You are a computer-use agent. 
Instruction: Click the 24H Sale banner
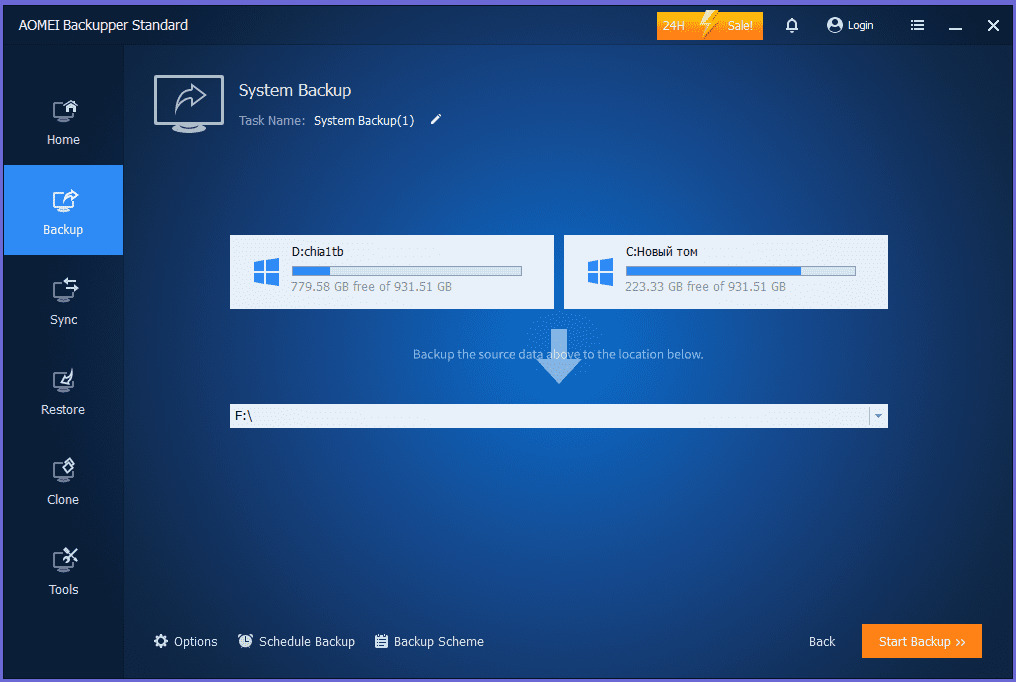pos(710,25)
